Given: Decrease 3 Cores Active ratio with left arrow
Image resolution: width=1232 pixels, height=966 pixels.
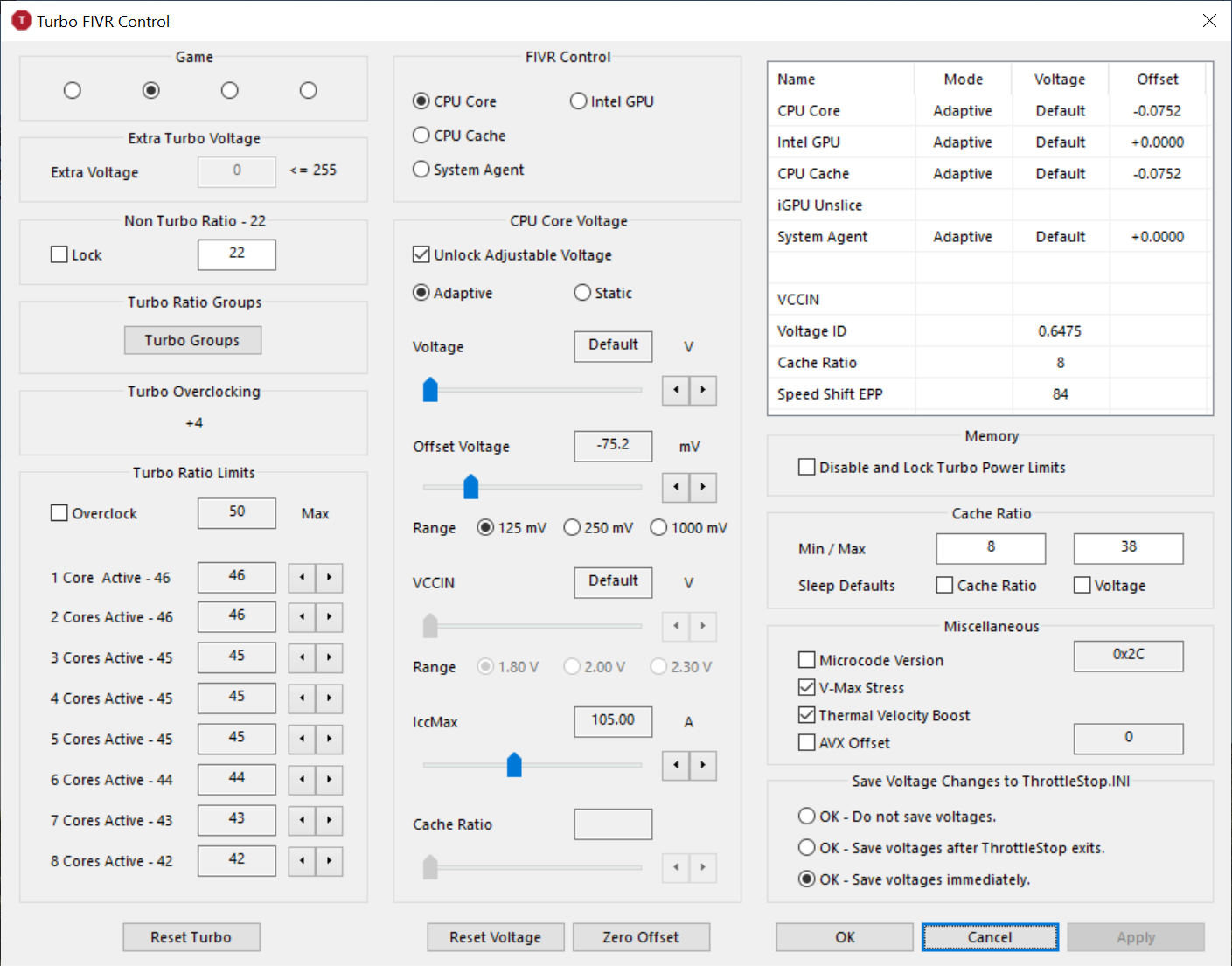Looking at the screenshot, I should coord(302,657).
